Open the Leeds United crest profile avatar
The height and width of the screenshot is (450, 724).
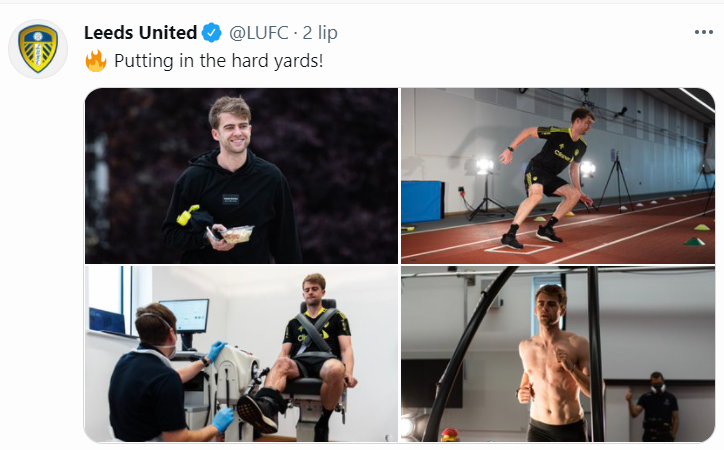coord(38,48)
